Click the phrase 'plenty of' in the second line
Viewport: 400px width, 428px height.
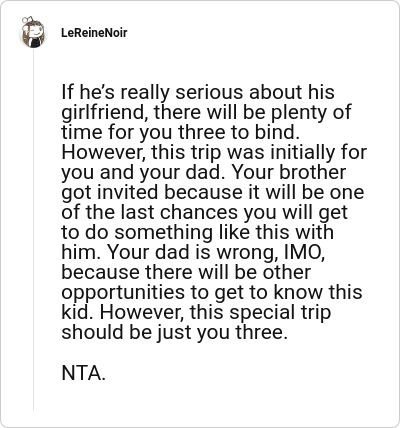pyautogui.click(x=311, y=113)
